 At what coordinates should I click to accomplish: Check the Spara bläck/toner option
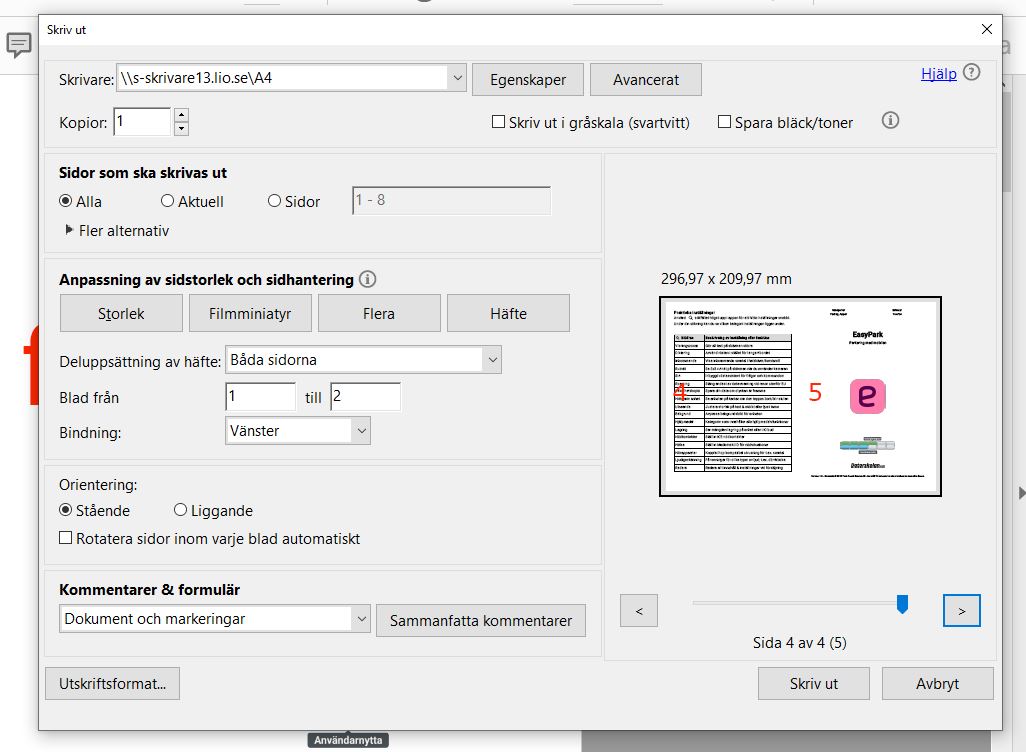pos(724,121)
